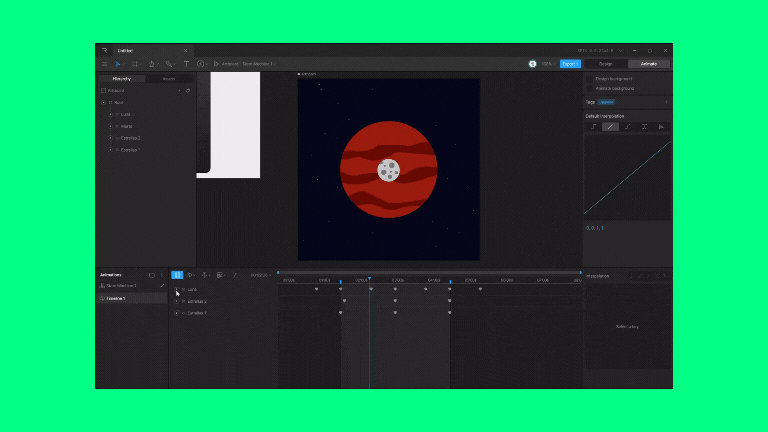The width and height of the screenshot is (768, 432).
Task: Open the Export dropdown
Action: [569, 63]
